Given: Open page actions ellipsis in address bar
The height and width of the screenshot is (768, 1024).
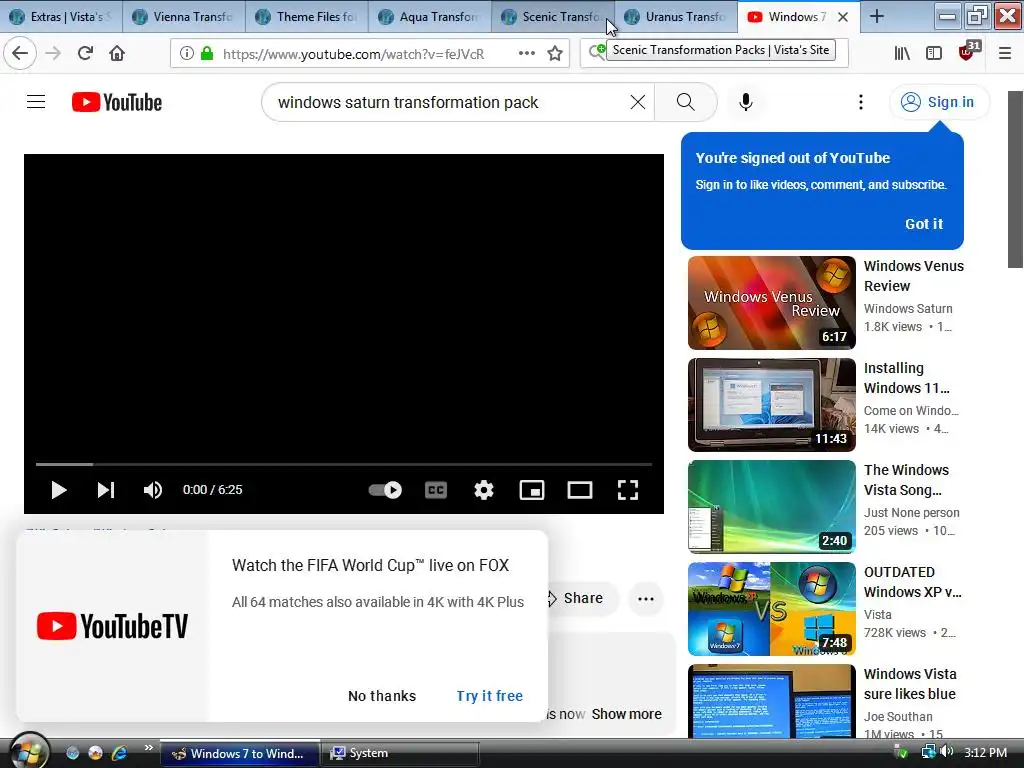Looking at the screenshot, I should click(526, 53).
